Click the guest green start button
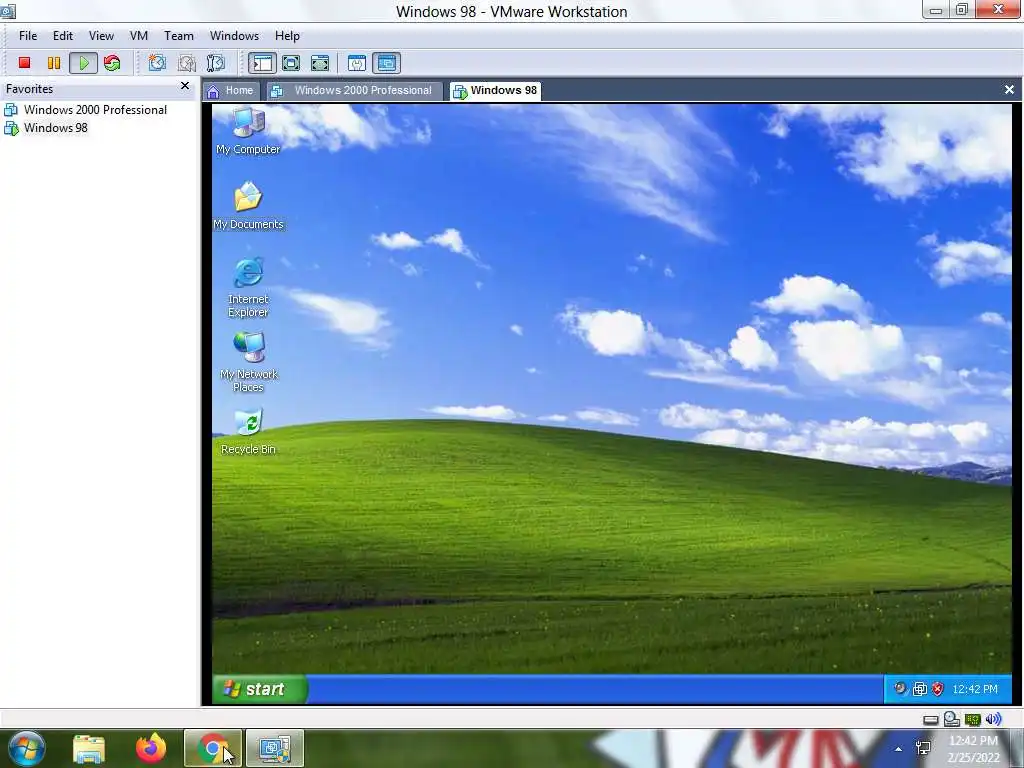1024x768 pixels. point(259,689)
